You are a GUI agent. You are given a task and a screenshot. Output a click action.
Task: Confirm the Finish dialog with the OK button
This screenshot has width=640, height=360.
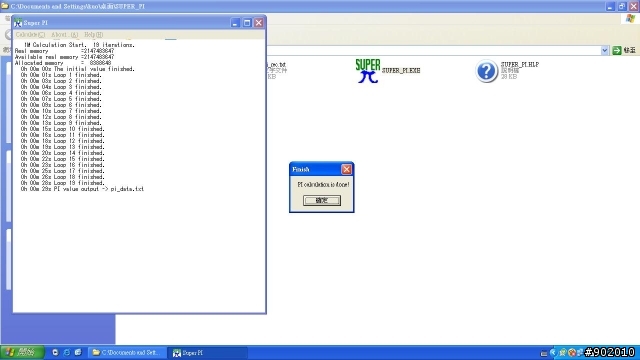pyautogui.click(x=322, y=200)
